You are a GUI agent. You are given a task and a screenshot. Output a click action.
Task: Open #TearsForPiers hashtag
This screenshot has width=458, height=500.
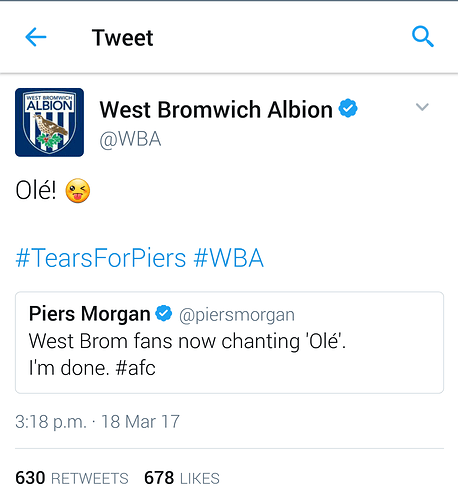[x=101, y=258]
